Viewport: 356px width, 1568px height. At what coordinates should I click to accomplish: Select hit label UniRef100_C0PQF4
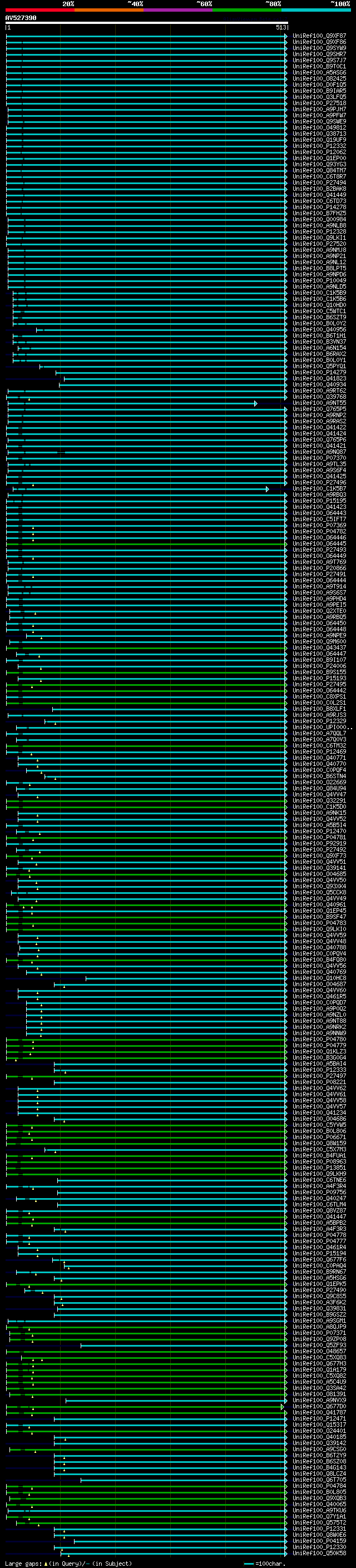[319, 770]
